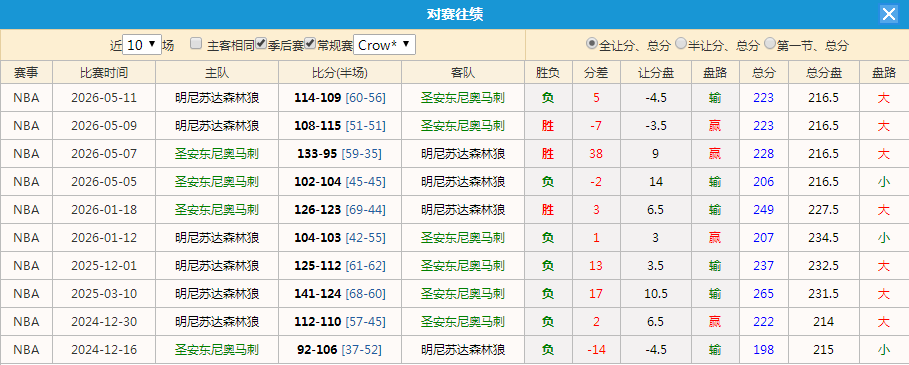Click the 让分盘 column header
Image resolution: width=909 pixels, height=365 pixels.
tap(656, 72)
